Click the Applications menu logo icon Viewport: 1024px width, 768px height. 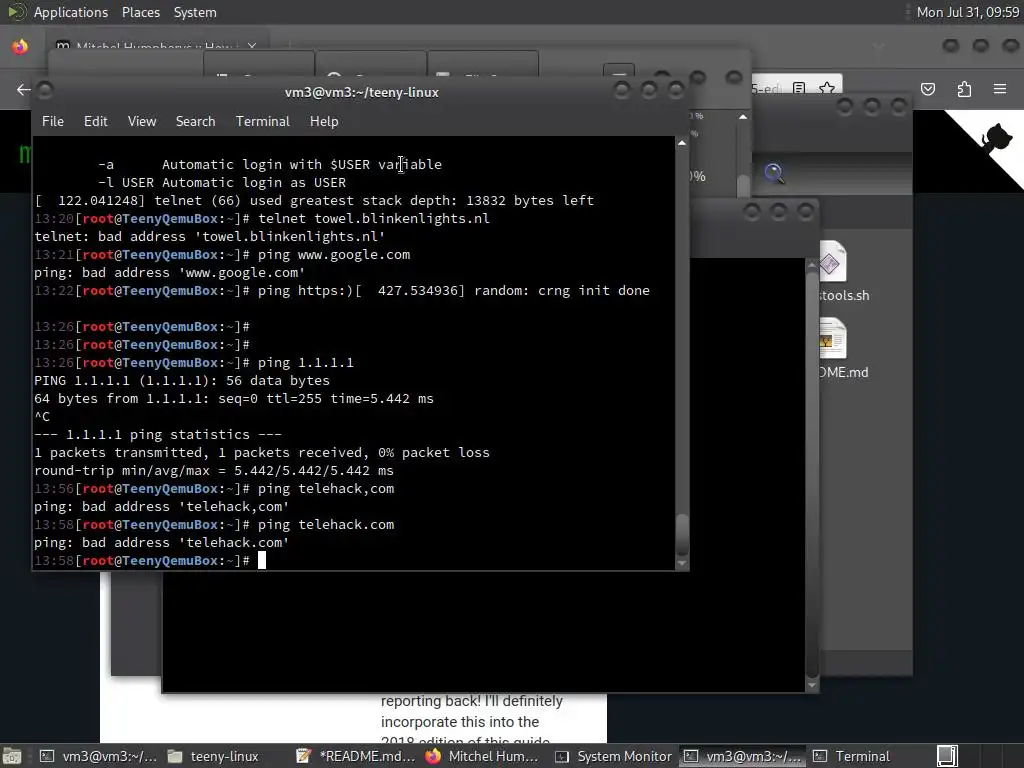click(x=16, y=12)
